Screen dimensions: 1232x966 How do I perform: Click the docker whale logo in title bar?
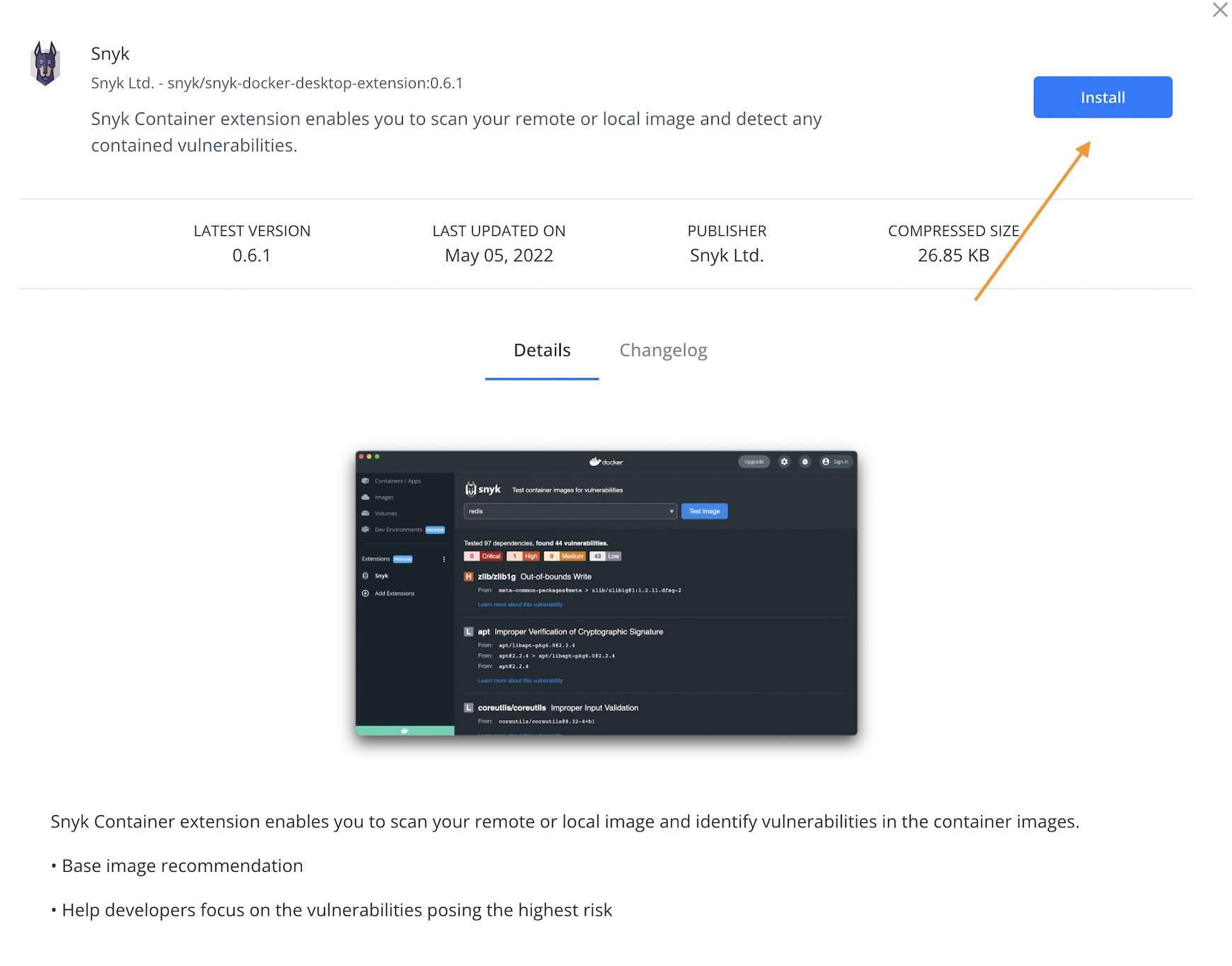click(x=595, y=462)
